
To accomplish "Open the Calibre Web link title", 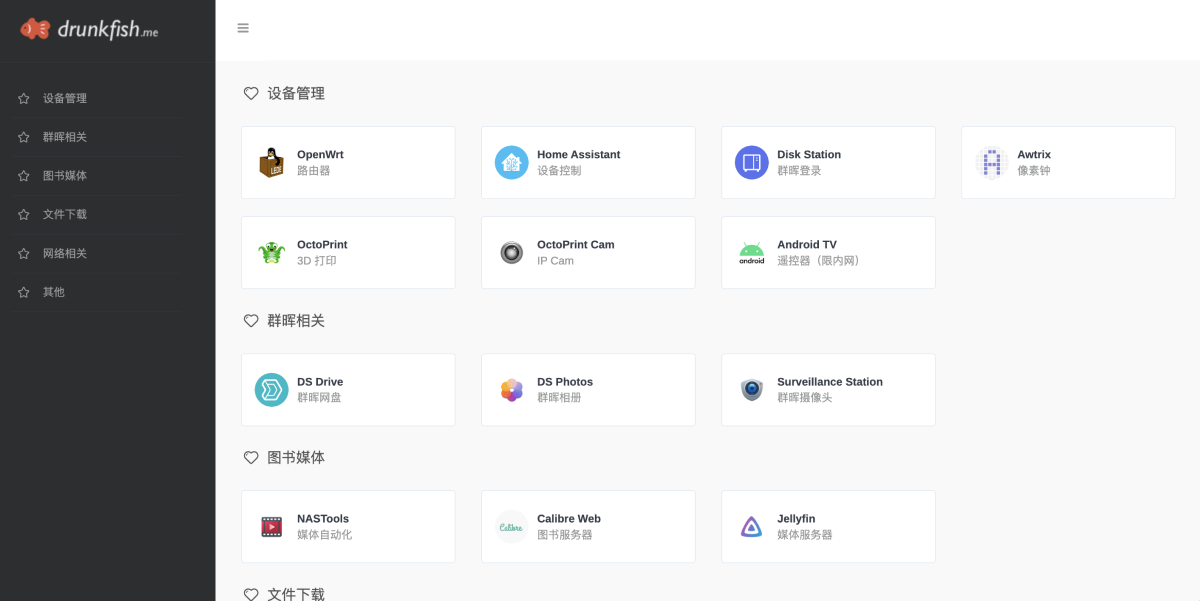I will point(569,518).
